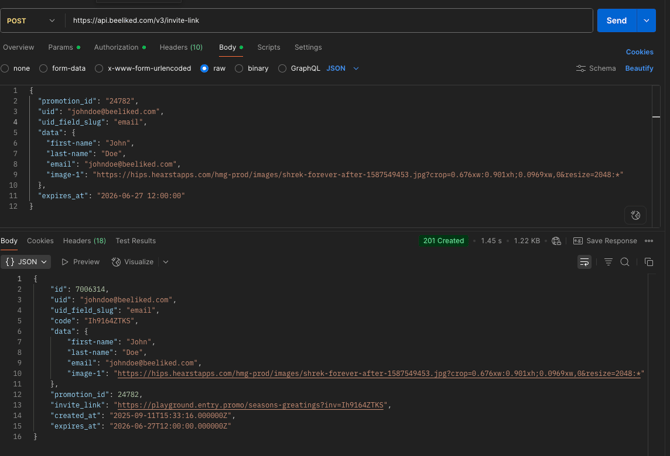Click the request editor scrollbar marker
The image size is (670, 456).
(x=656, y=117)
